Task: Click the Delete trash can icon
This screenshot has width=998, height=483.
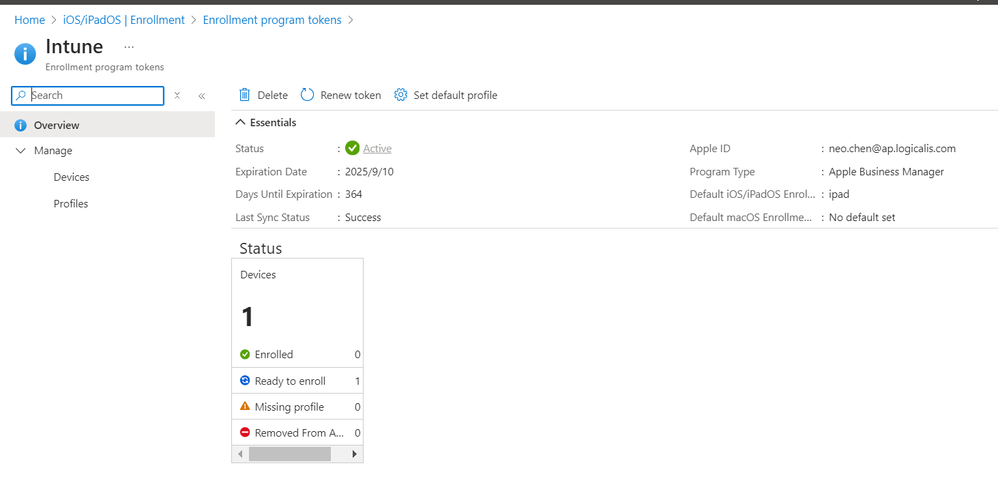Action: pos(244,95)
